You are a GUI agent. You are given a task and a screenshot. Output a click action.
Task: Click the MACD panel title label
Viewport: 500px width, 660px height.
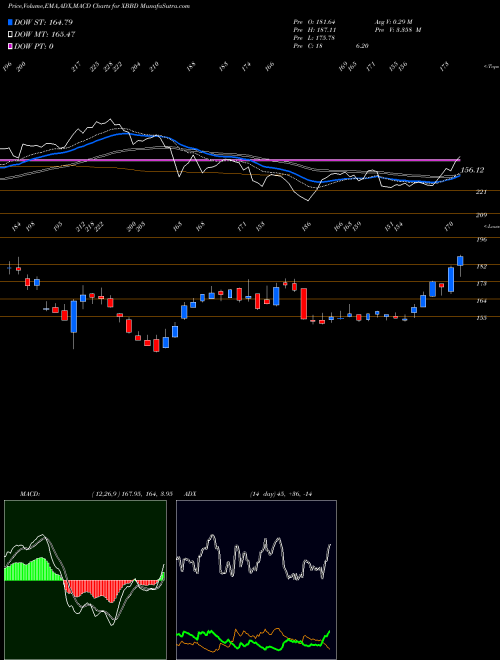[x=29, y=494]
